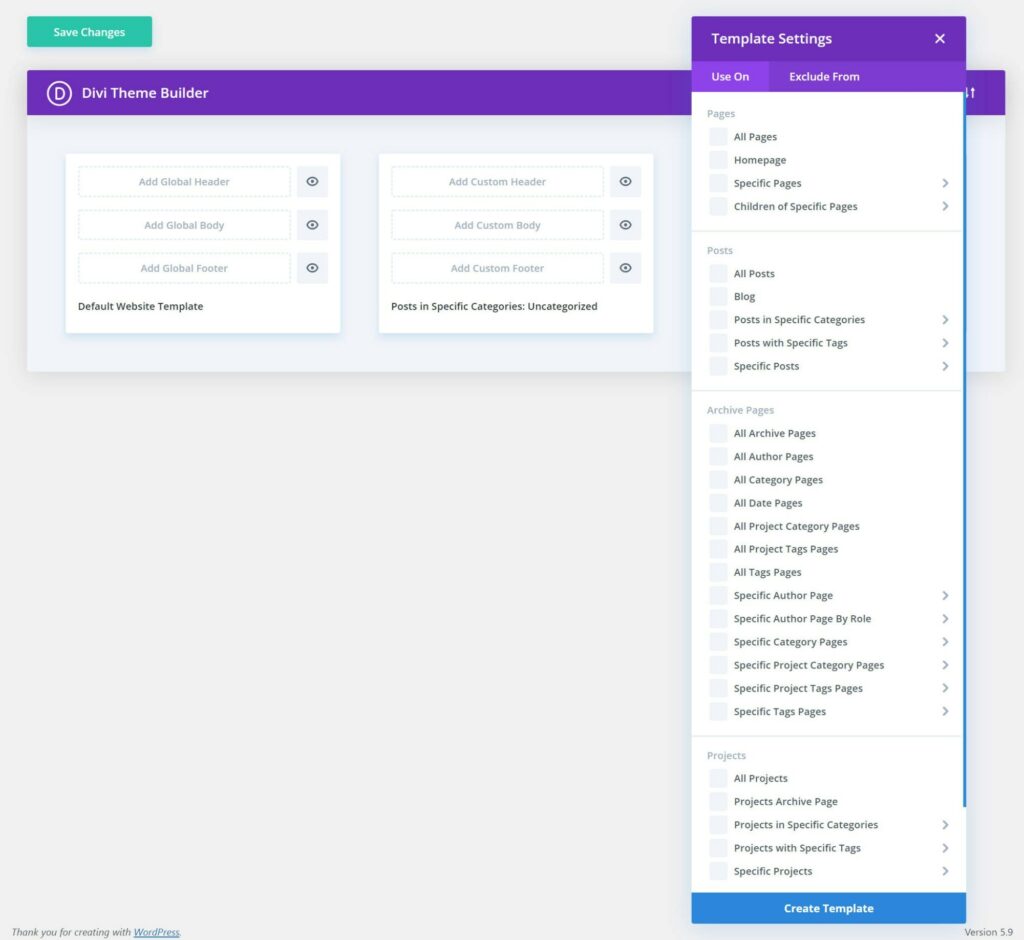
Task: Expand Projects in Specific Categories chevron
Action: 945,825
